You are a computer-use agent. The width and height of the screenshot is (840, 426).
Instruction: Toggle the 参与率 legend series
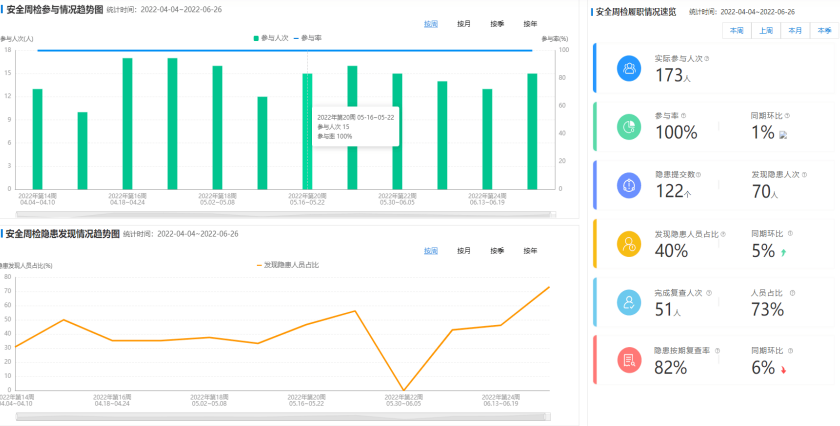click(308, 38)
